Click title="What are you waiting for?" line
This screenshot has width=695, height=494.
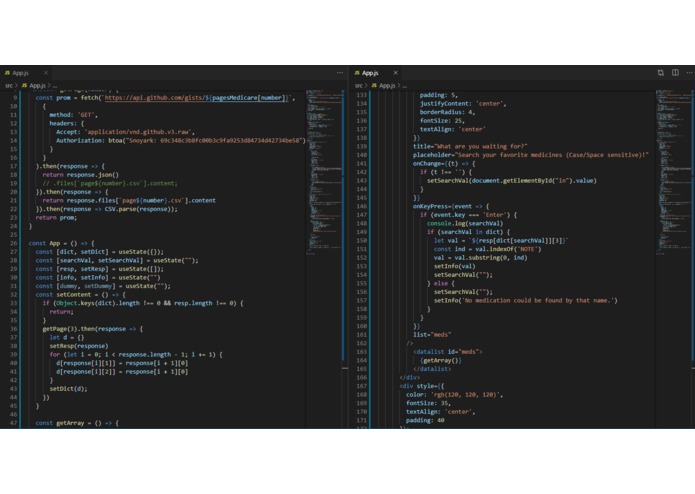[470, 147]
